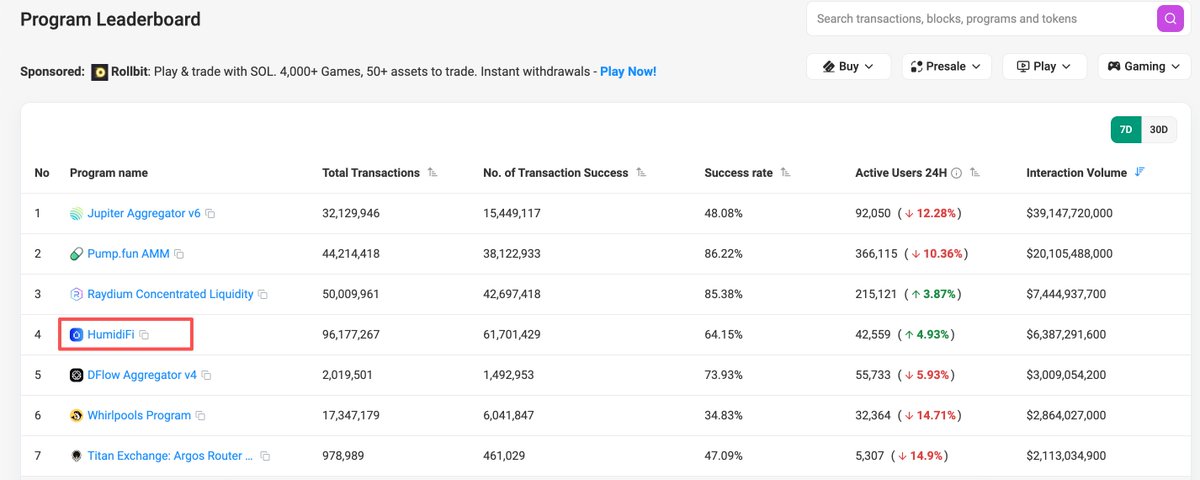Open the Buy dropdown
Screen dimensions: 1200x480
click(x=848, y=67)
